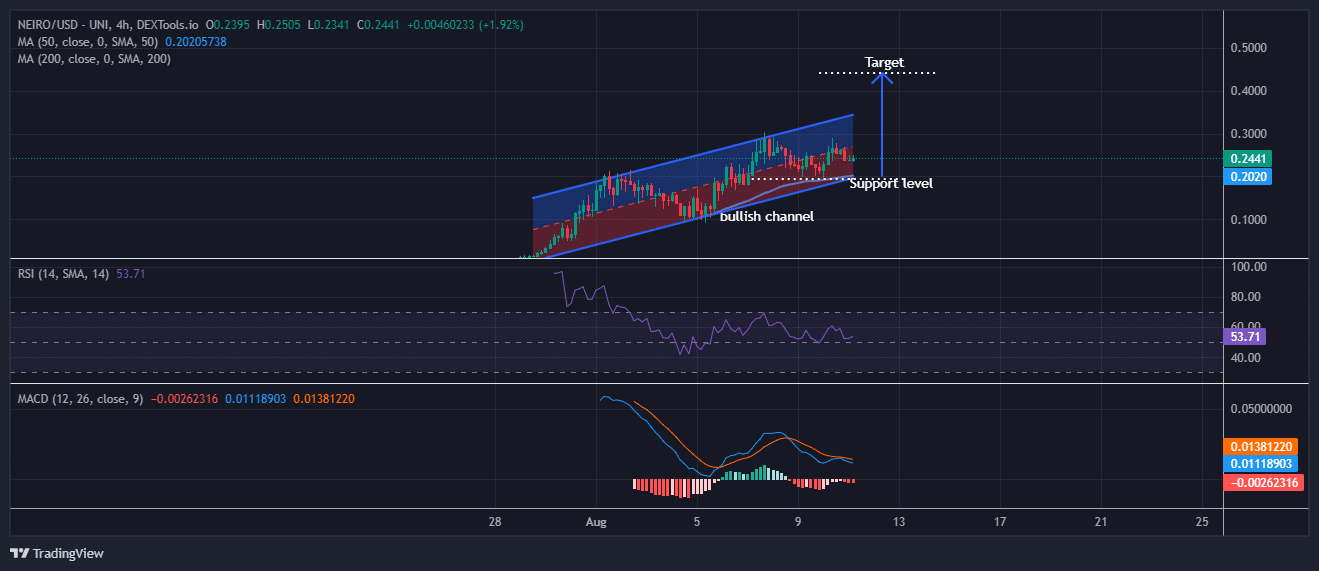This screenshot has height=571, width=1319.
Task: Click the '17' date on time axis
Action: (x=1000, y=523)
